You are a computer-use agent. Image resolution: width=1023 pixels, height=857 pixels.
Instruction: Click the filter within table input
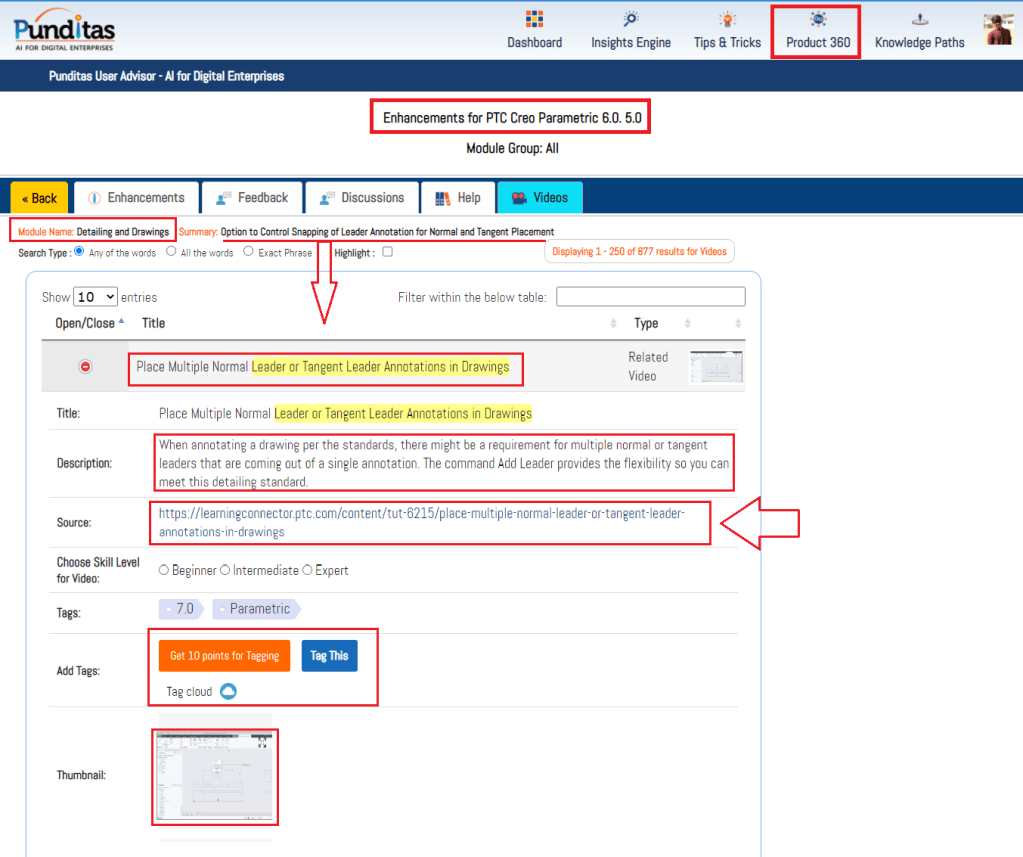(x=650, y=297)
